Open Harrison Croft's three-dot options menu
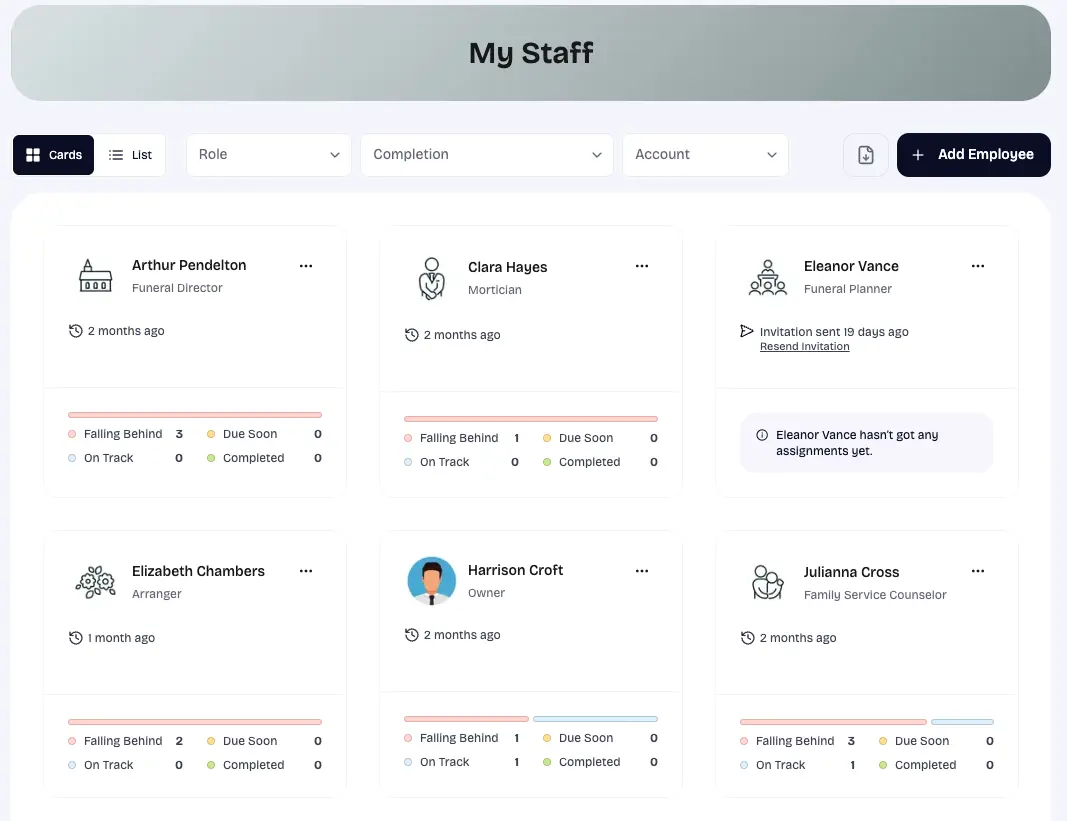Image resolution: width=1067 pixels, height=821 pixels. coord(642,571)
